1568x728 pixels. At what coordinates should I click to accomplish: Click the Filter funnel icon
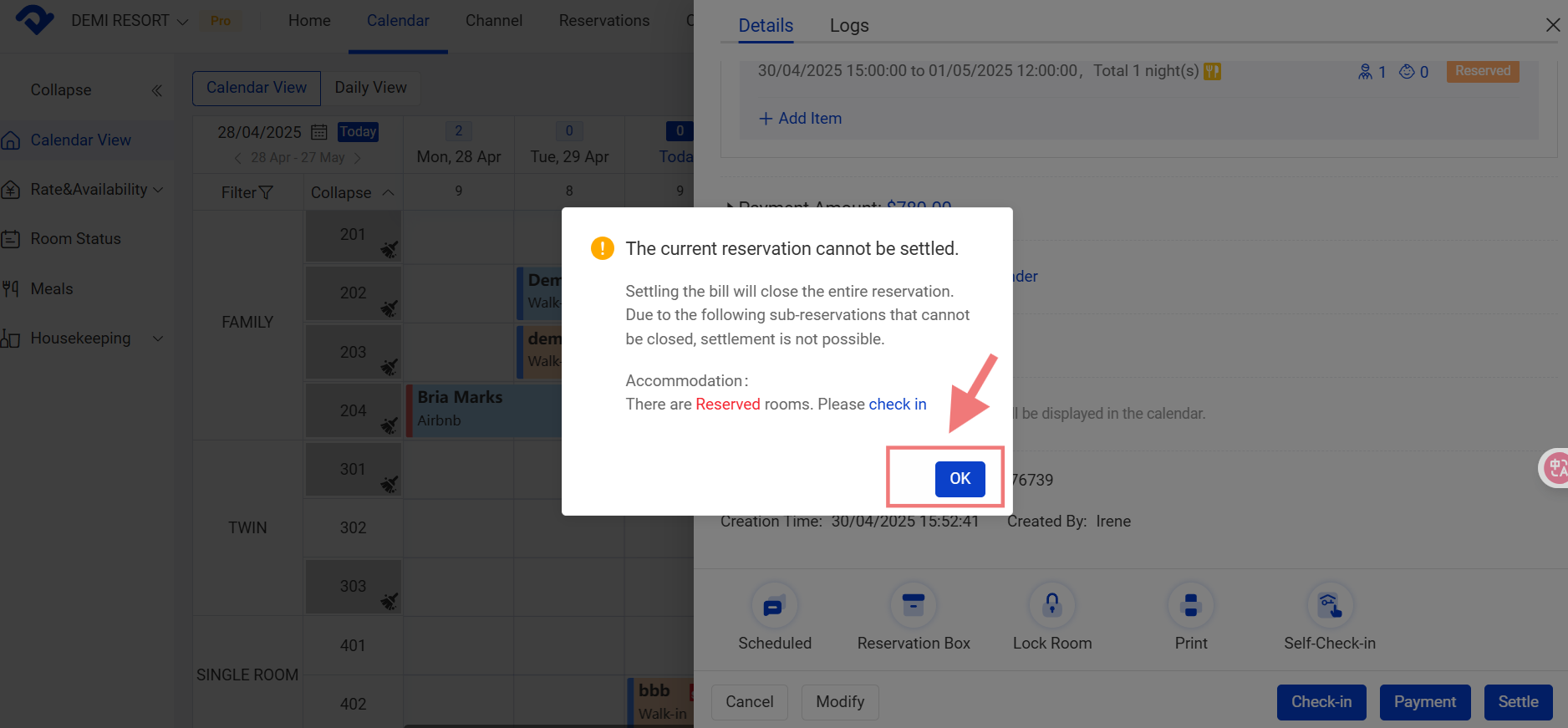point(266,193)
